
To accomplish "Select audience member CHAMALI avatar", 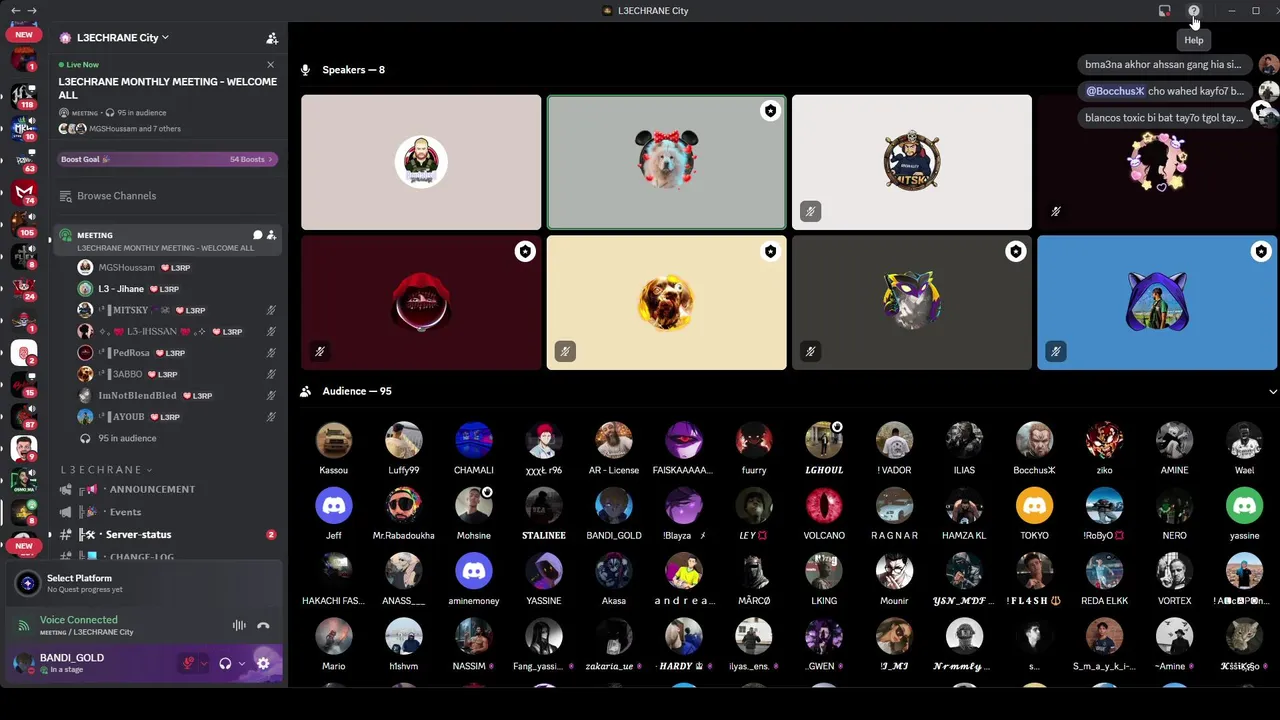I will pyautogui.click(x=474, y=440).
